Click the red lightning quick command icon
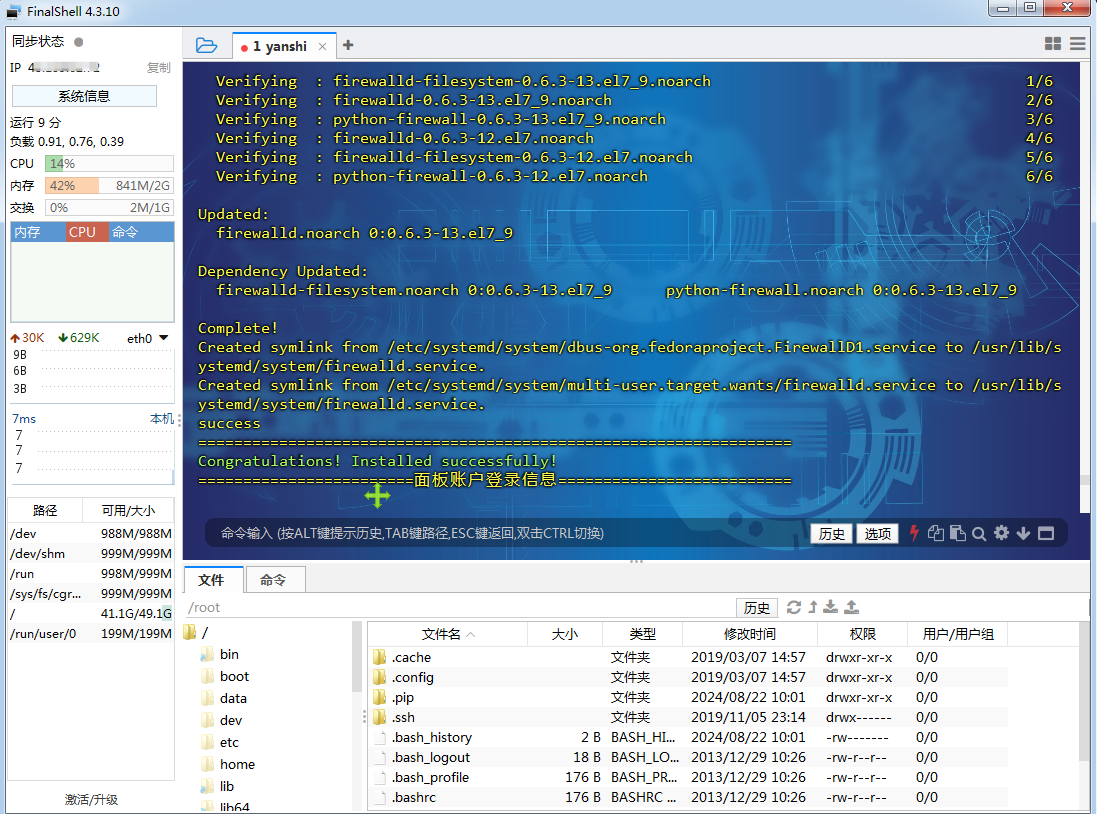The height and width of the screenshot is (814, 1097). [x=913, y=533]
